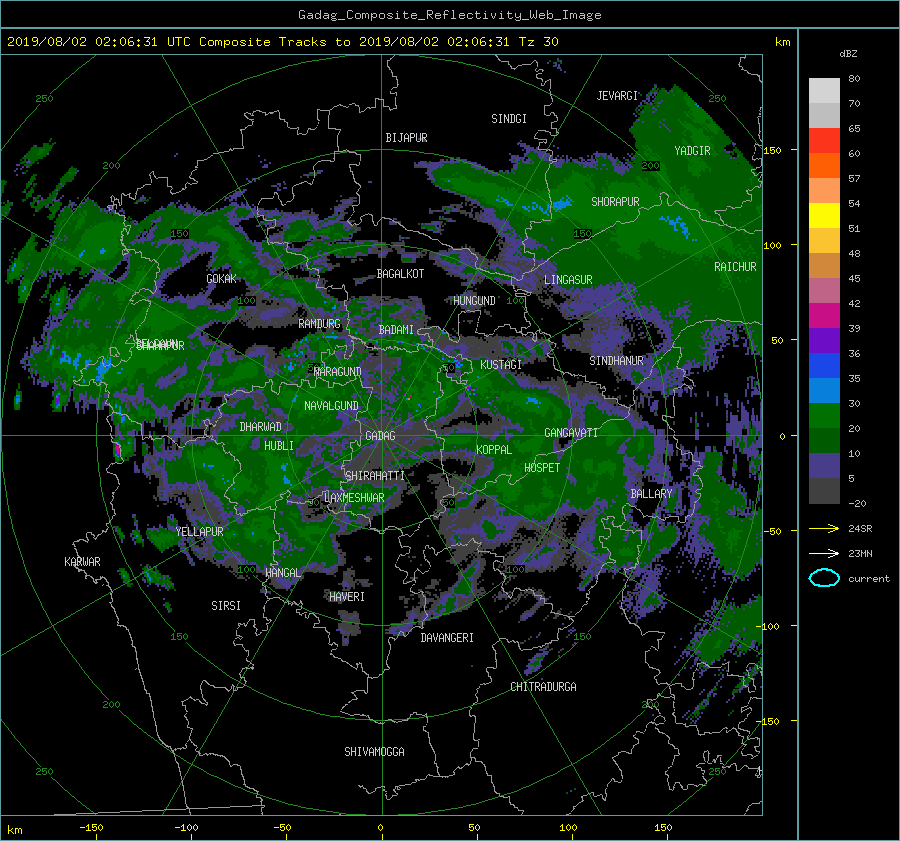Click the 'RAMDURG' city label
900x841 pixels.
coord(319,324)
